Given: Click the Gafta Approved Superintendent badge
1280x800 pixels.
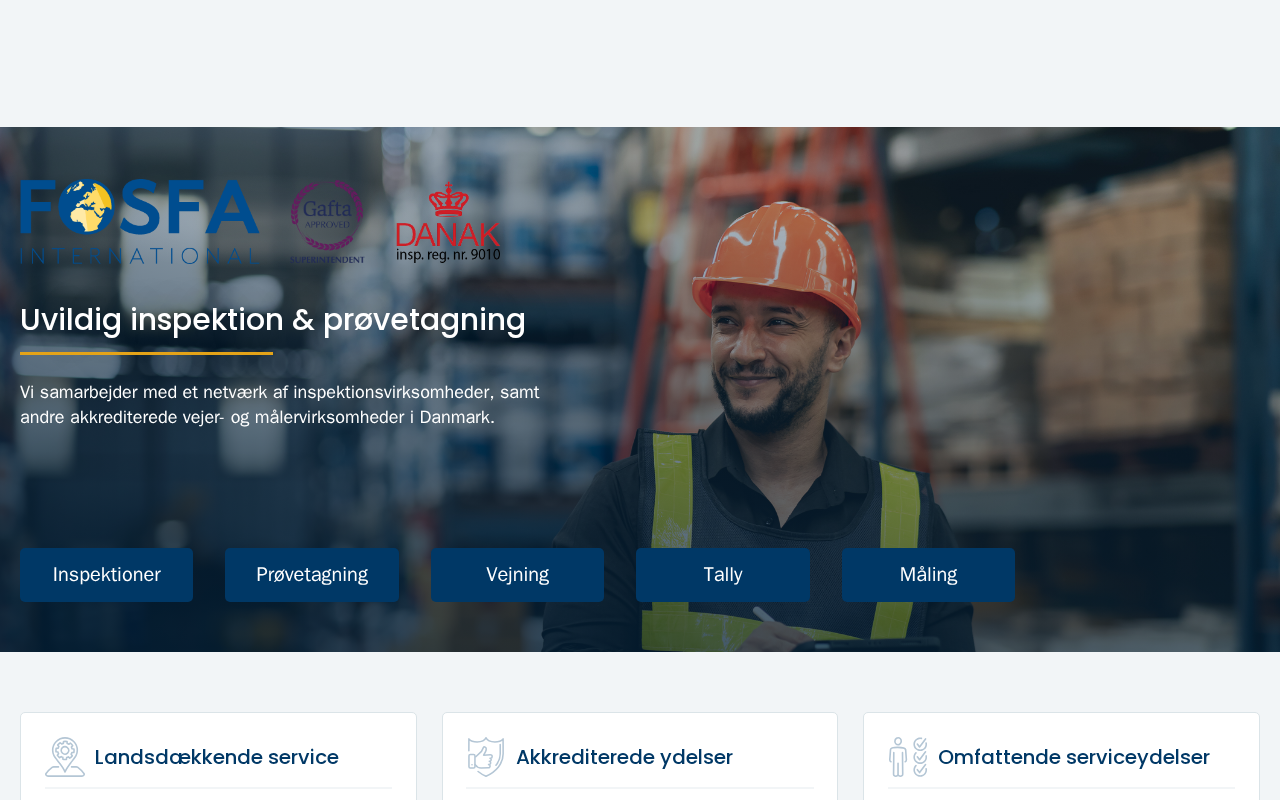Looking at the screenshot, I should click(328, 222).
